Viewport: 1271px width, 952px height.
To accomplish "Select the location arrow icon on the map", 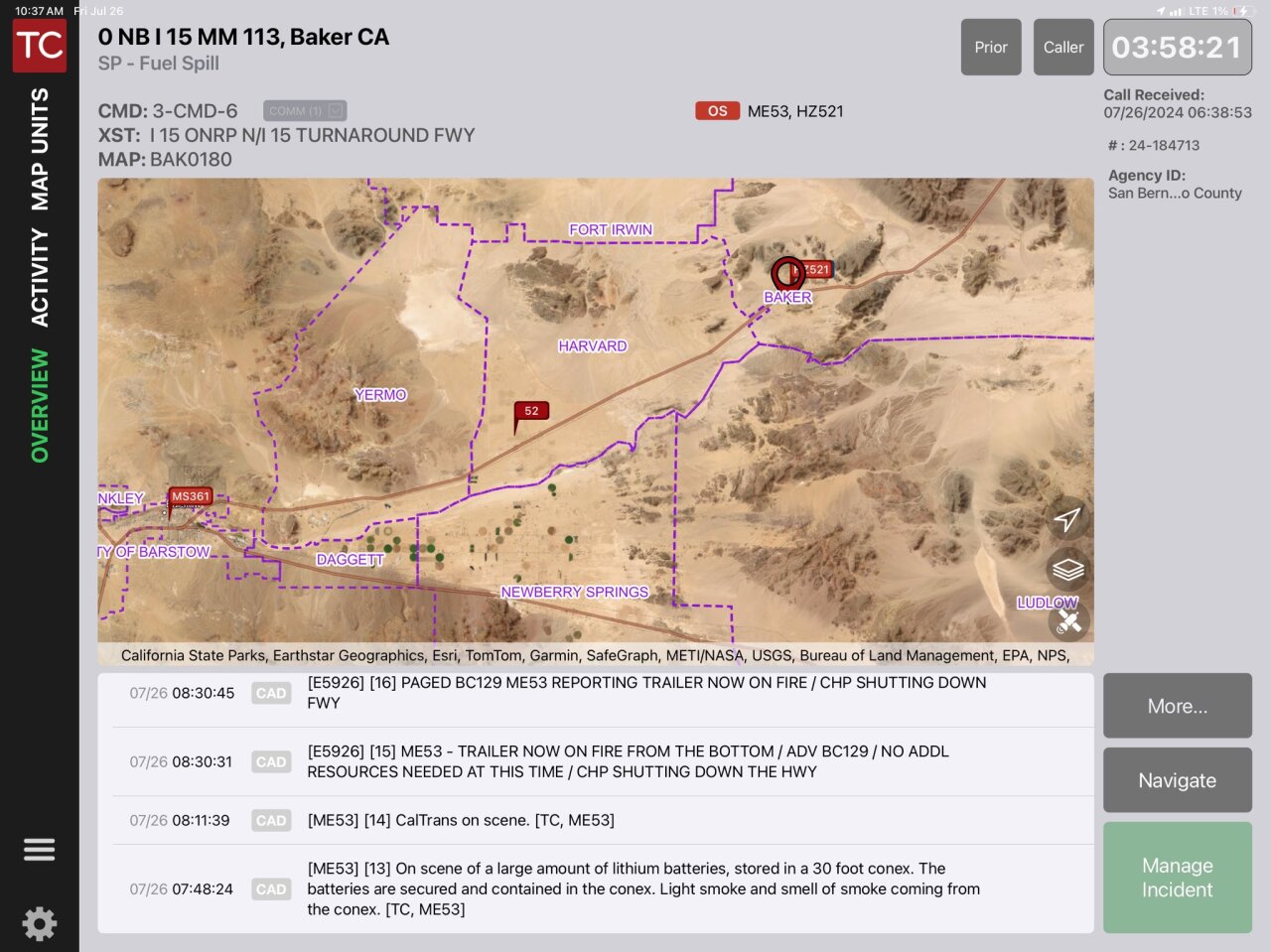I will pos(1067,518).
